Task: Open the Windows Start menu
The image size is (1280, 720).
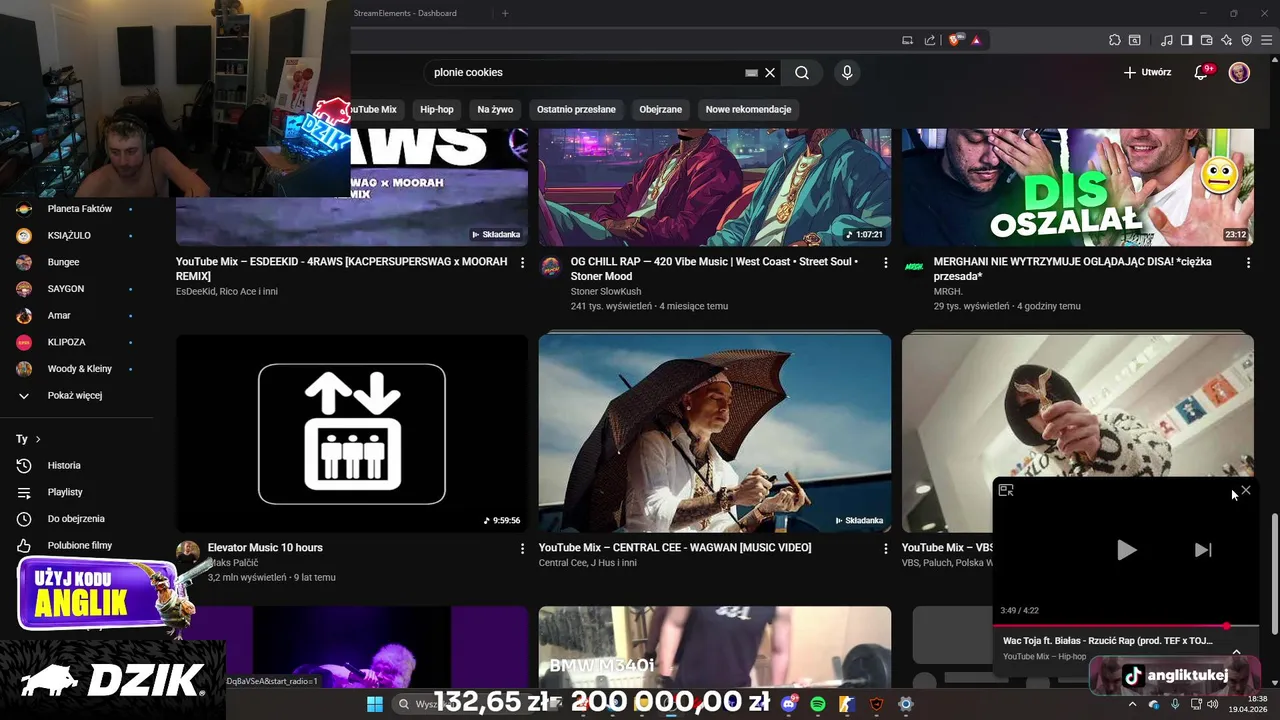Action: (x=374, y=704)
